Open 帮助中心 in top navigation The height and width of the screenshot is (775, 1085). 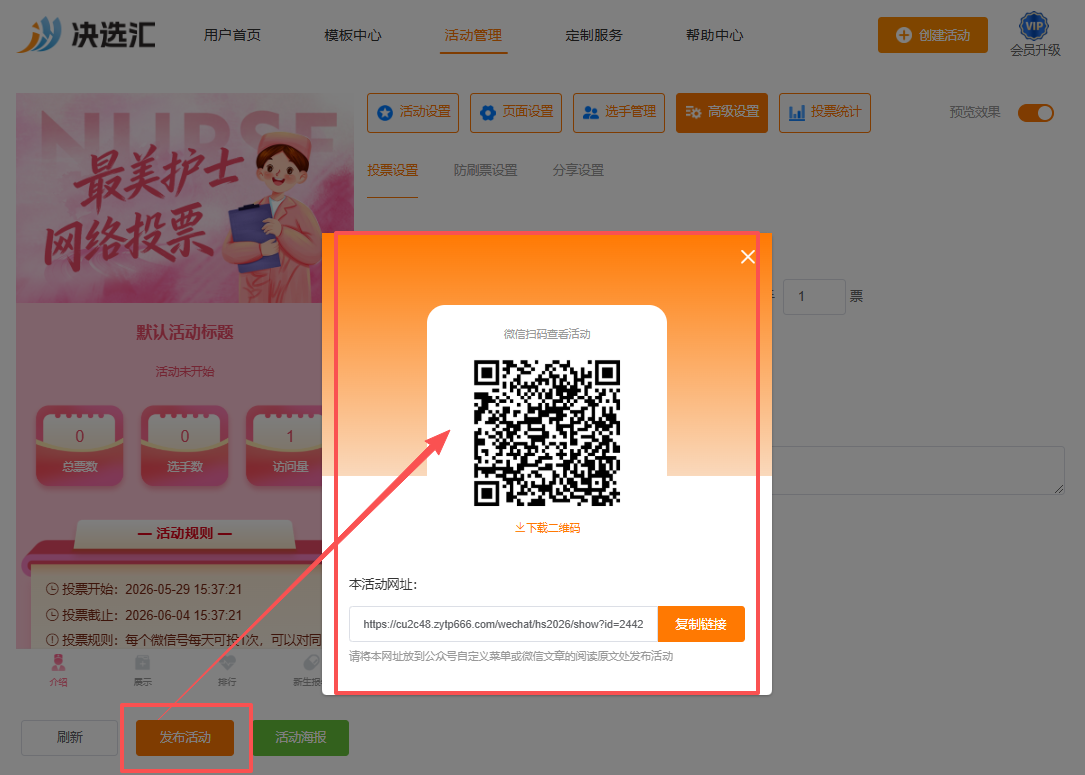714,35
